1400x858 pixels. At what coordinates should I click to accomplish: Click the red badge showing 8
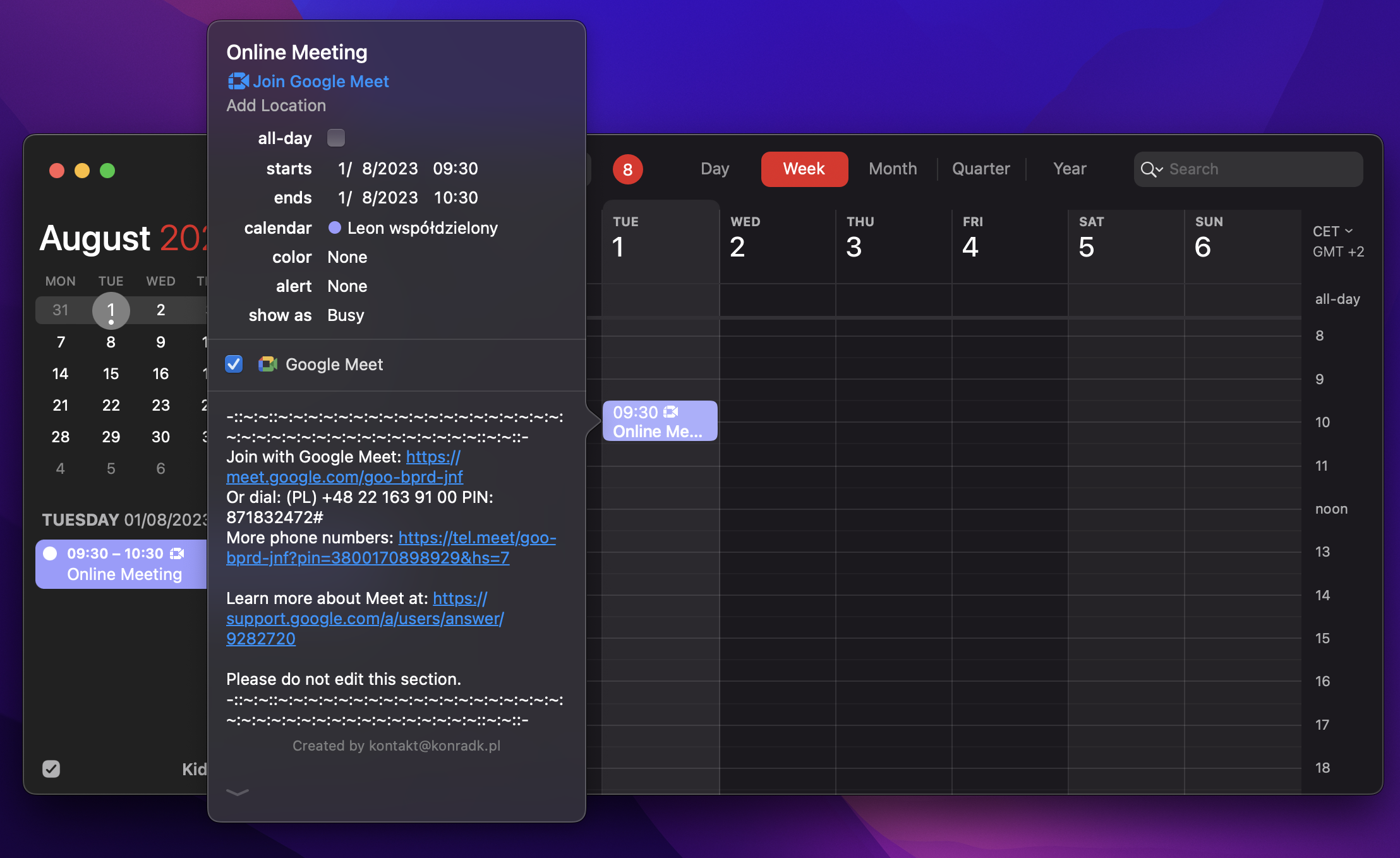tap(627, 169)
